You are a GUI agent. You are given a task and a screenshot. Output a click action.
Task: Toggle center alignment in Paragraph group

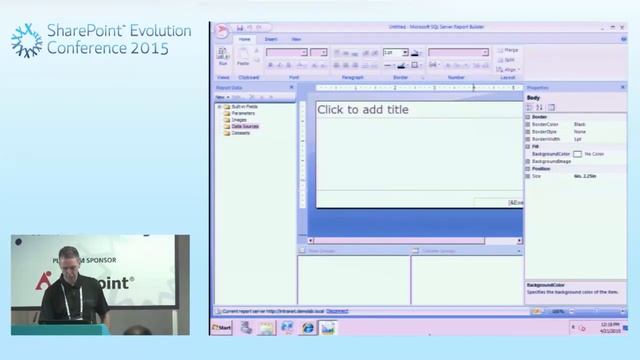click(x=346, y=65)
